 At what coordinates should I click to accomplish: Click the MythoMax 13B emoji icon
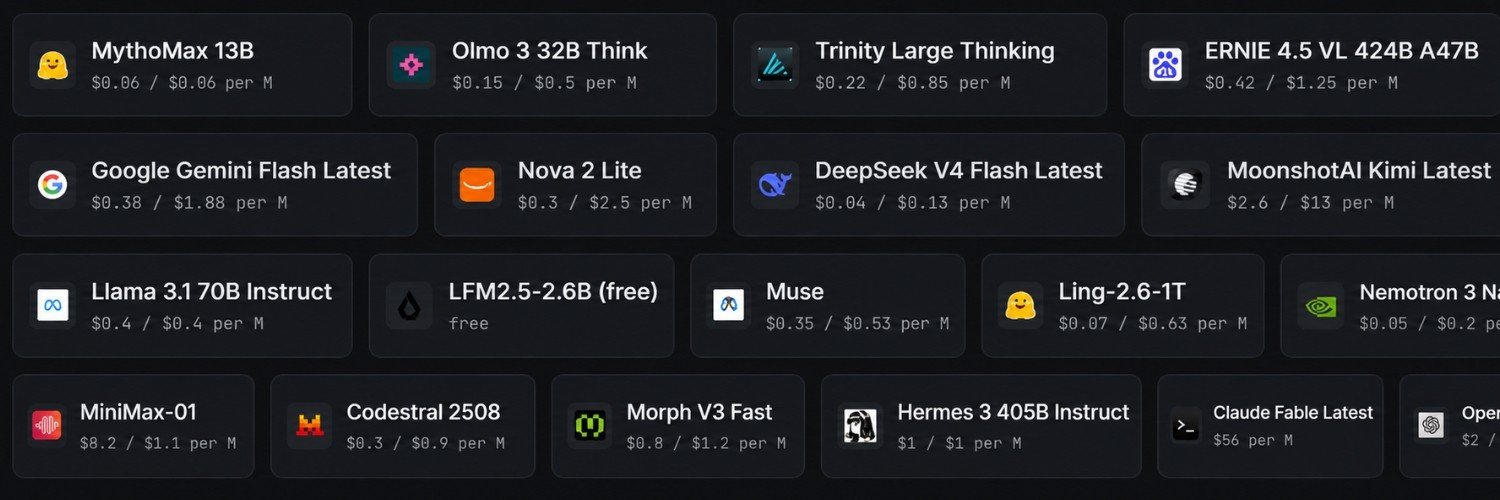(x=52, y=65)
